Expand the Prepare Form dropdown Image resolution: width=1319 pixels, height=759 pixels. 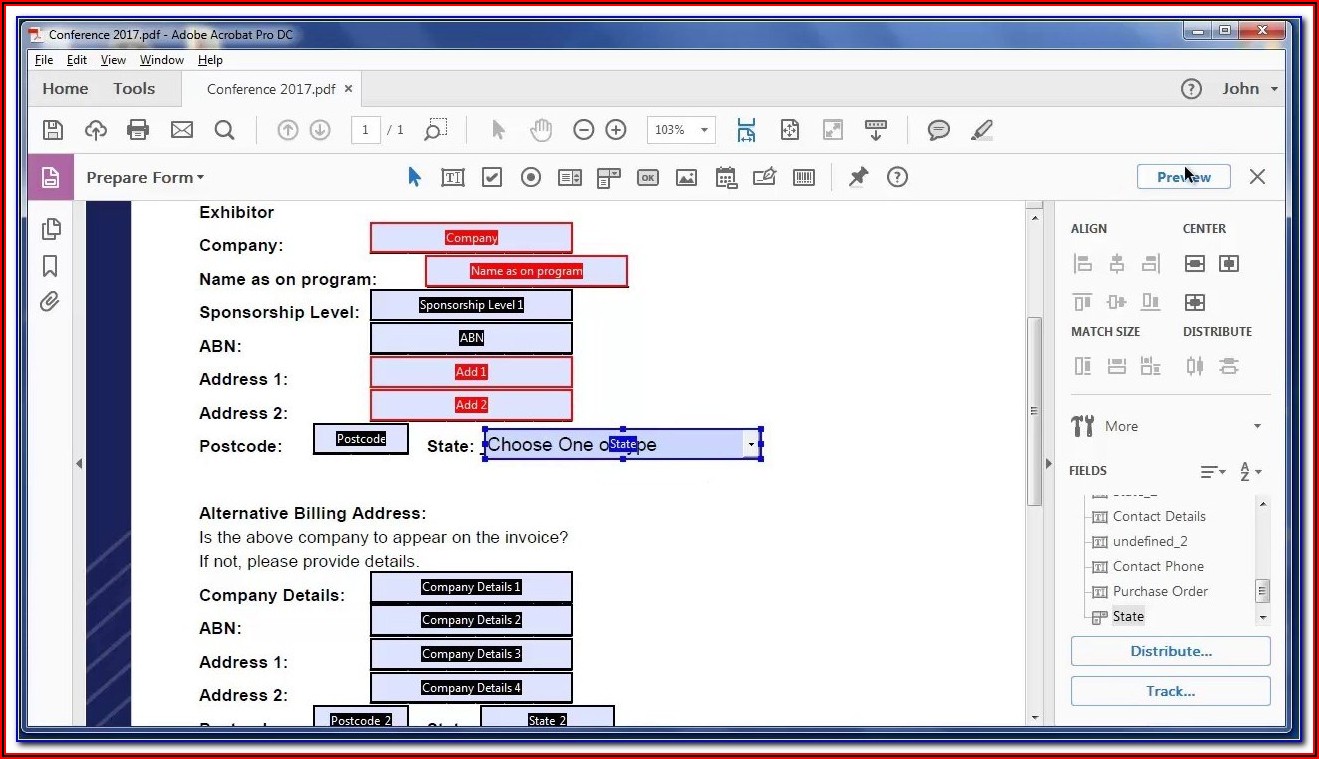tap(145, 177)
